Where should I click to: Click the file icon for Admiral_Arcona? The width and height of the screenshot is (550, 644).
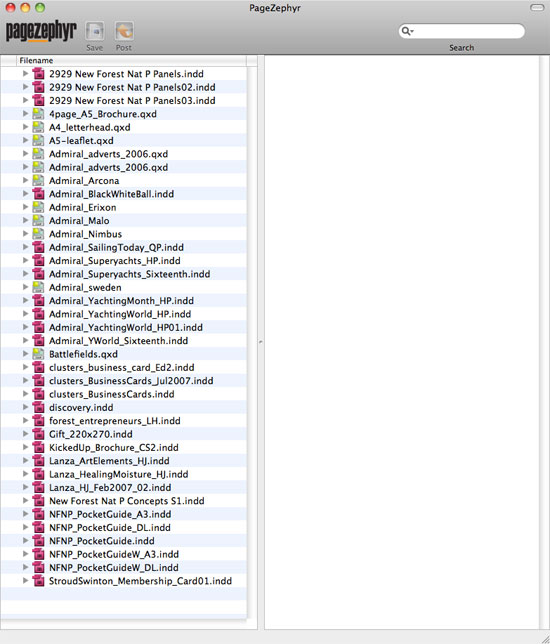pos(38,180)
